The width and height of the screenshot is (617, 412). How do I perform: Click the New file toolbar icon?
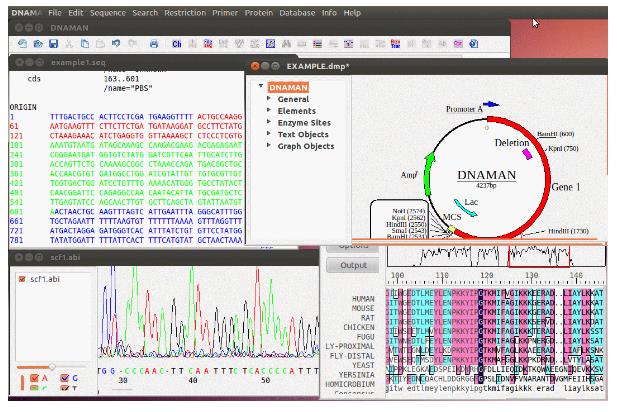(22, 44)
